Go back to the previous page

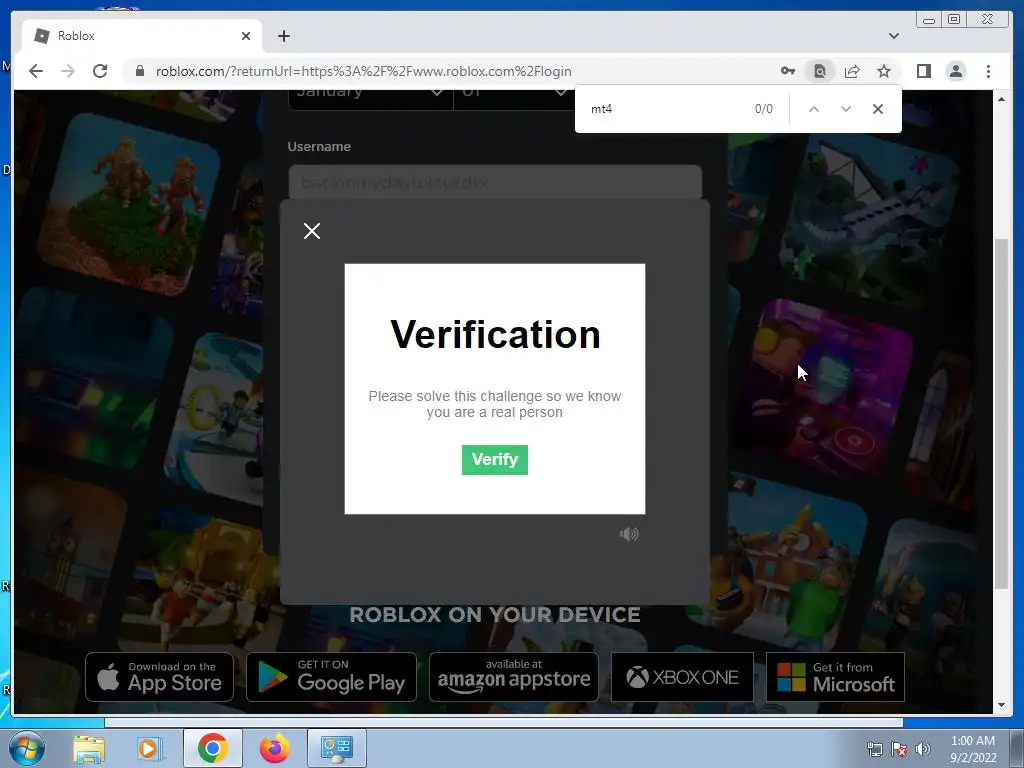(36, 71)
